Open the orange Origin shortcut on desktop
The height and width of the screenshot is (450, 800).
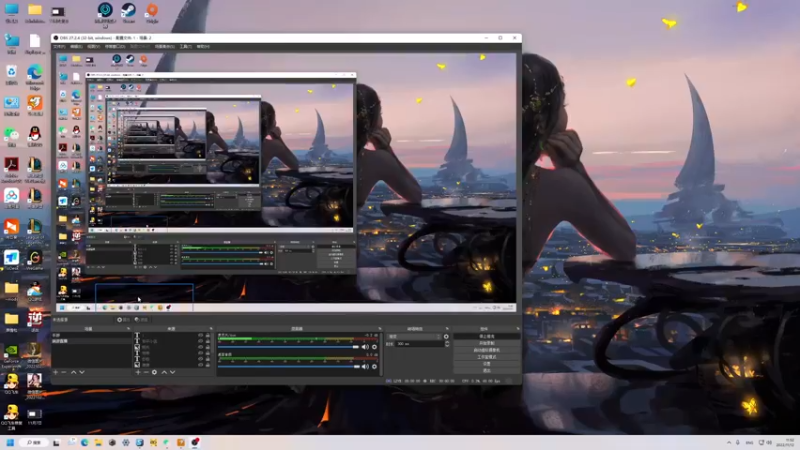pyautogui.click(x=152, y=13)
